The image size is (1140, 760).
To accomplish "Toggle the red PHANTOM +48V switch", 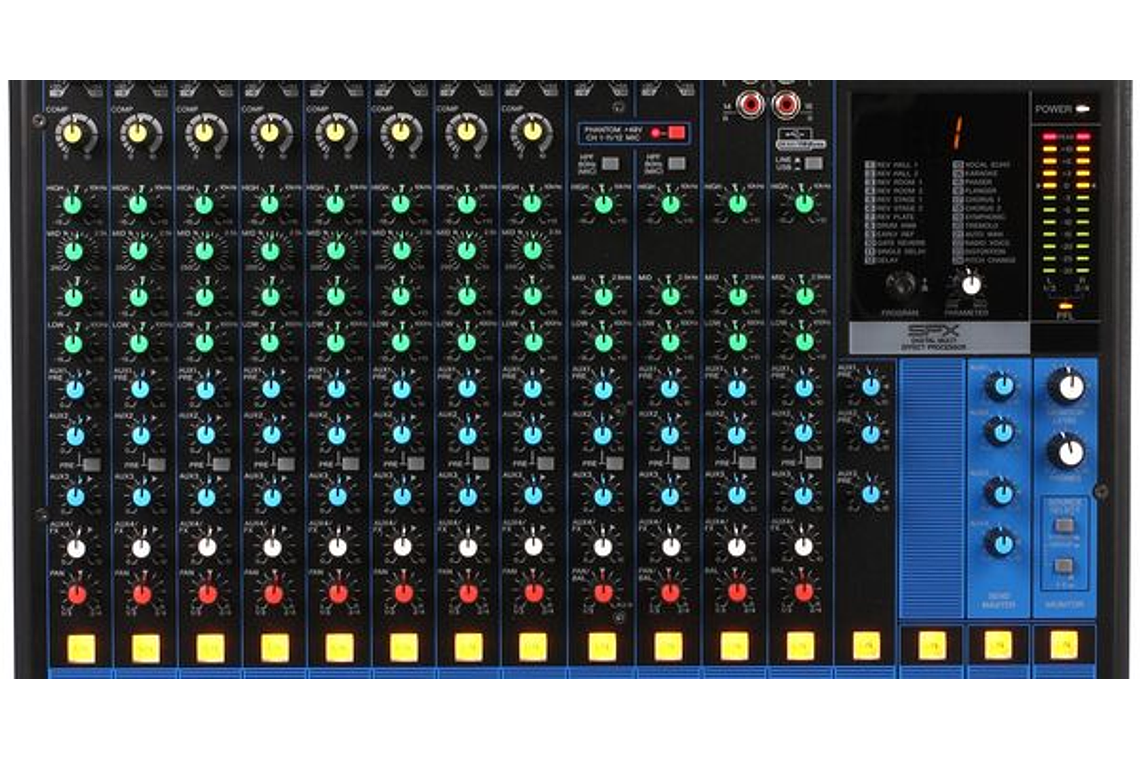I will tap(676, 133).
